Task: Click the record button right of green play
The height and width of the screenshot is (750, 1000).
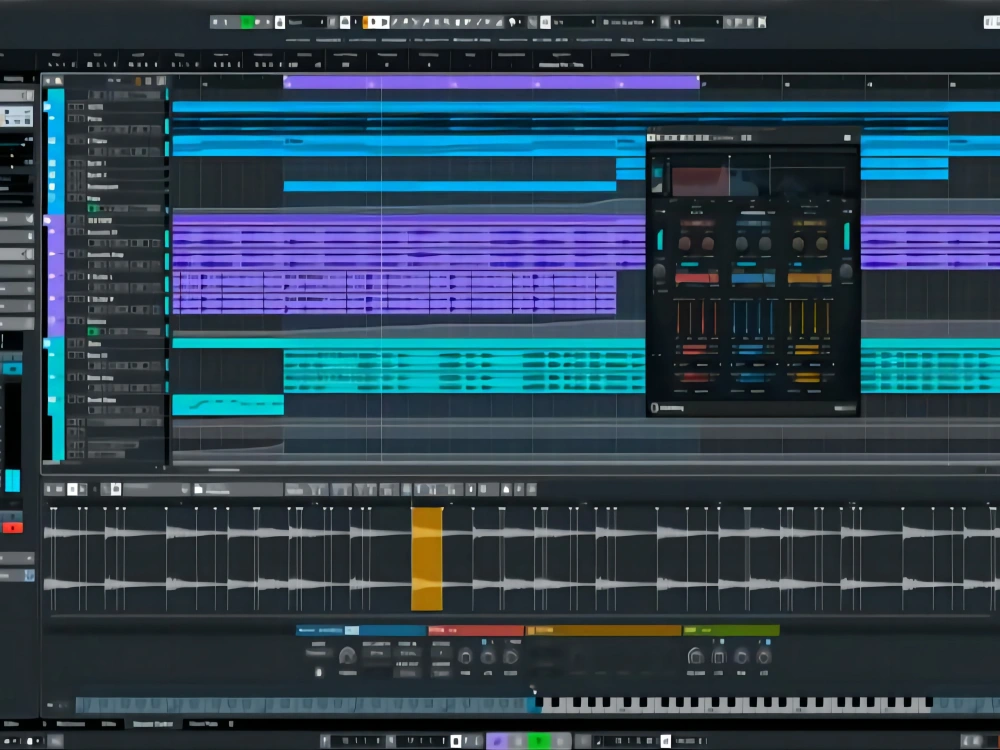Action: click(x=561, y=741)
